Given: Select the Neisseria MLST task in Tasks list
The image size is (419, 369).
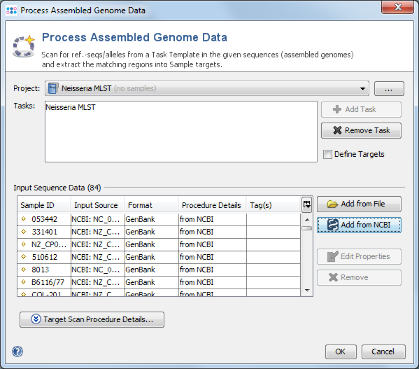Looking at the screenshot, I should click(71, 107).
